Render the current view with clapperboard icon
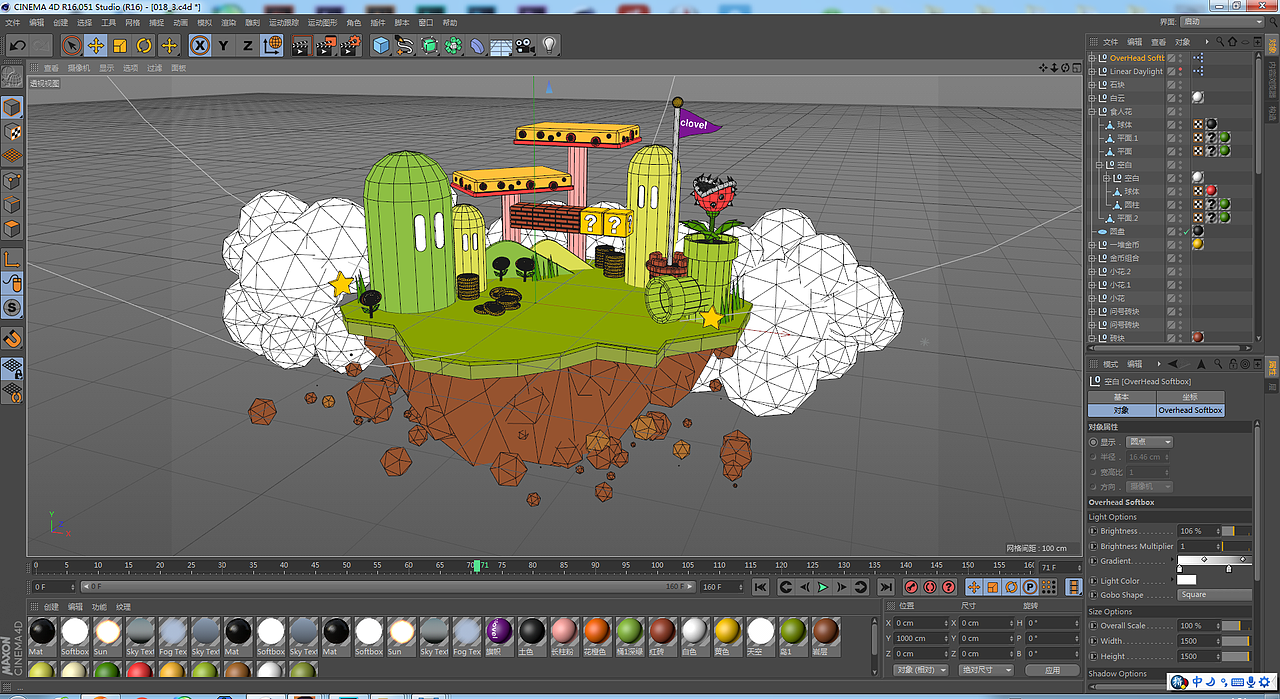The width and height of the screenshot is (1280, 699). (301, 45)
